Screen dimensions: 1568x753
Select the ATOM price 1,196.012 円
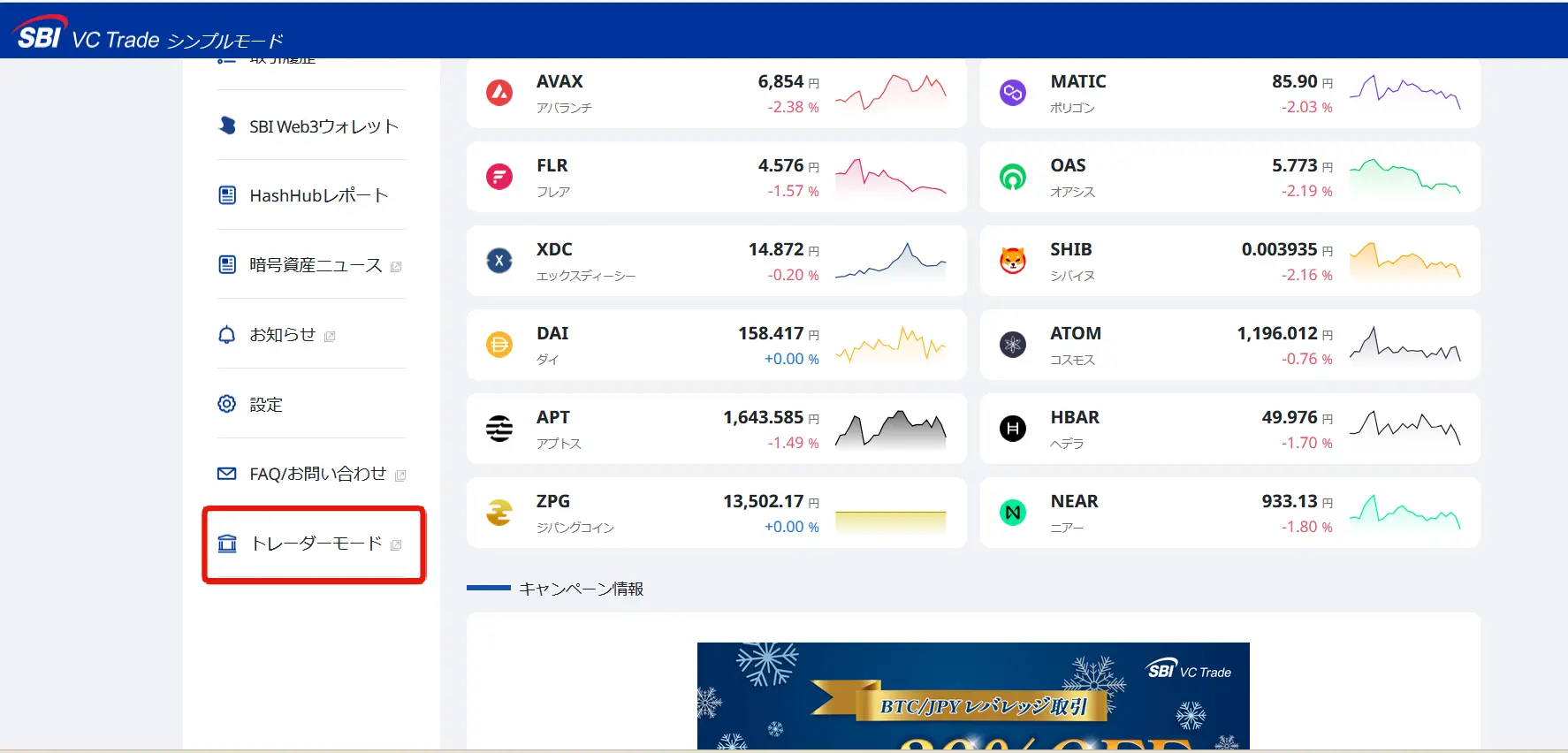click(x=1285, y=333)
